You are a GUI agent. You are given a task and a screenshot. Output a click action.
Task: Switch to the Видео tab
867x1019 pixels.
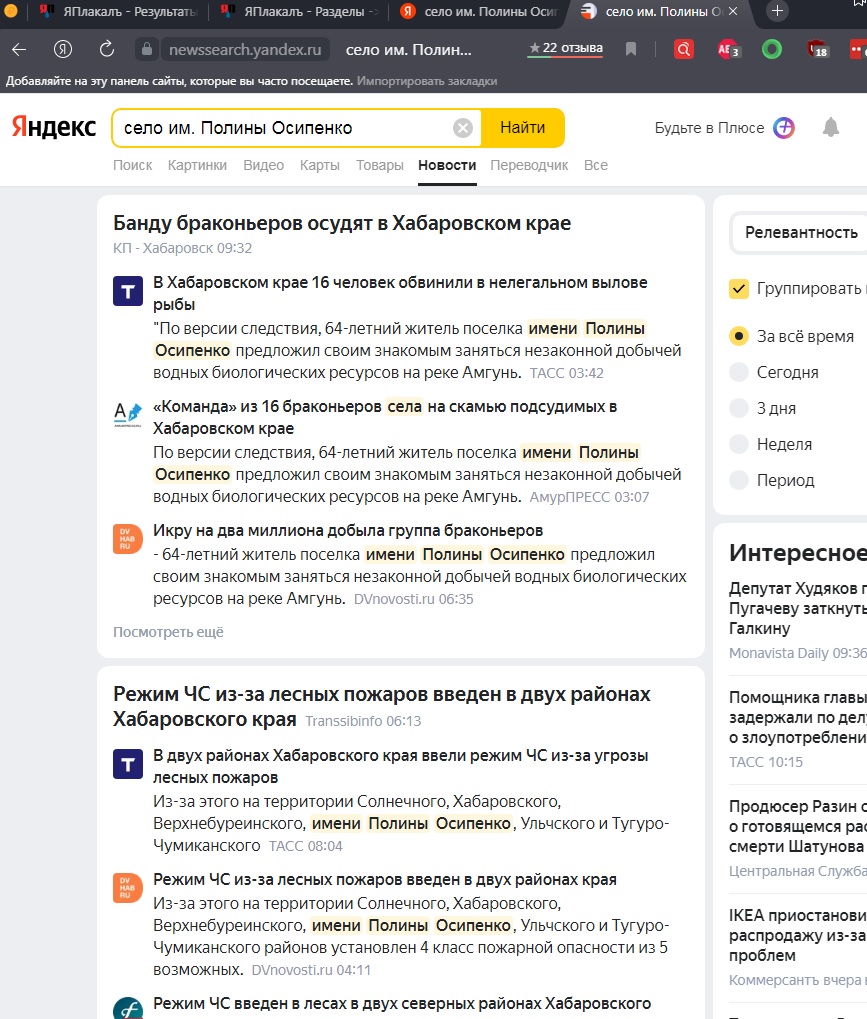click(x=263, y=165)
